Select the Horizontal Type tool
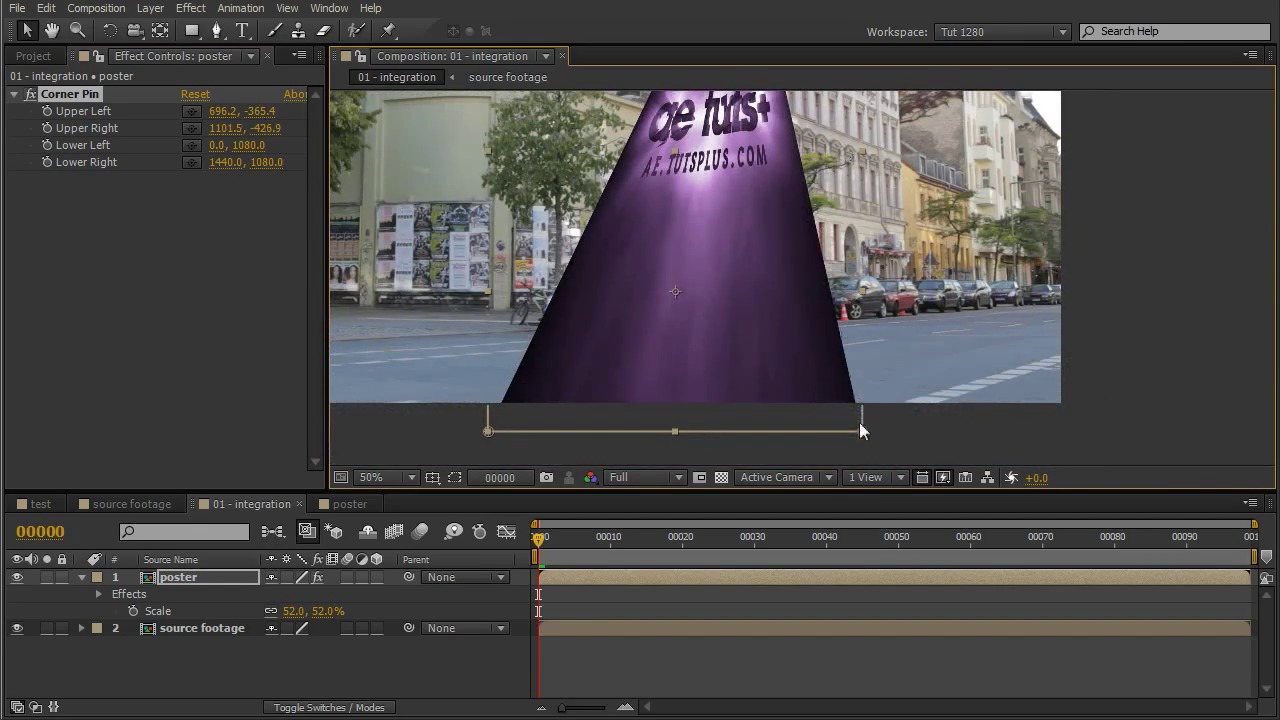 (242, 31)
